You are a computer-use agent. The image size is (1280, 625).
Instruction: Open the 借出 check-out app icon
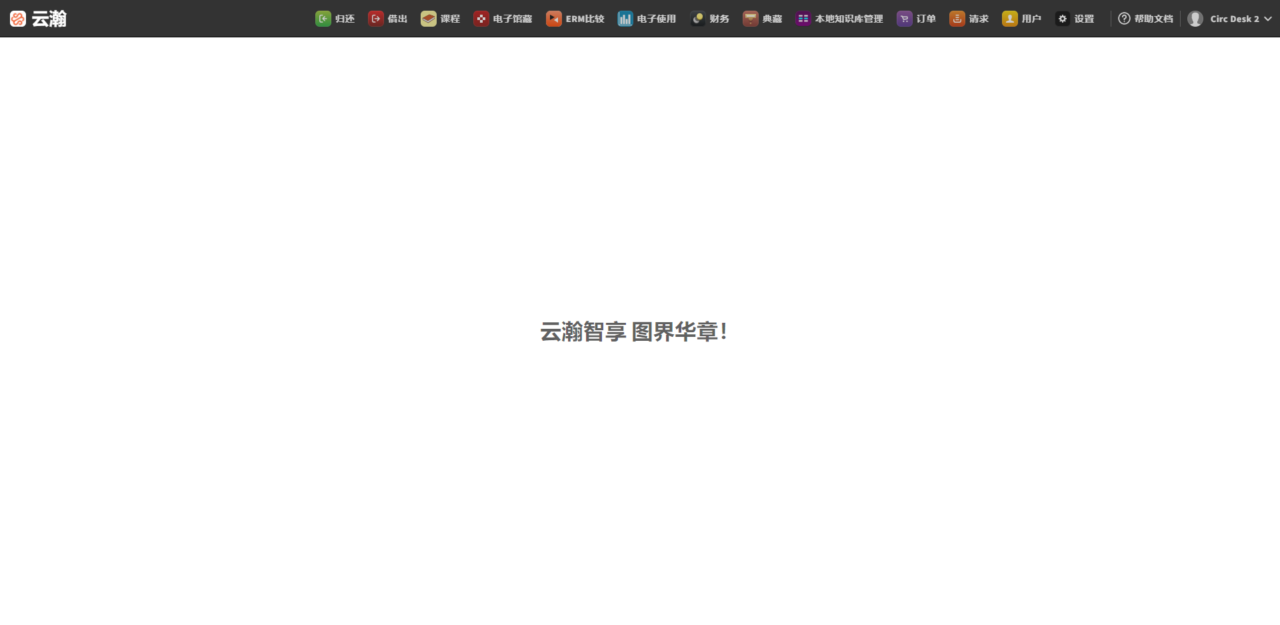pyautogui.click(x=376, y=18)
